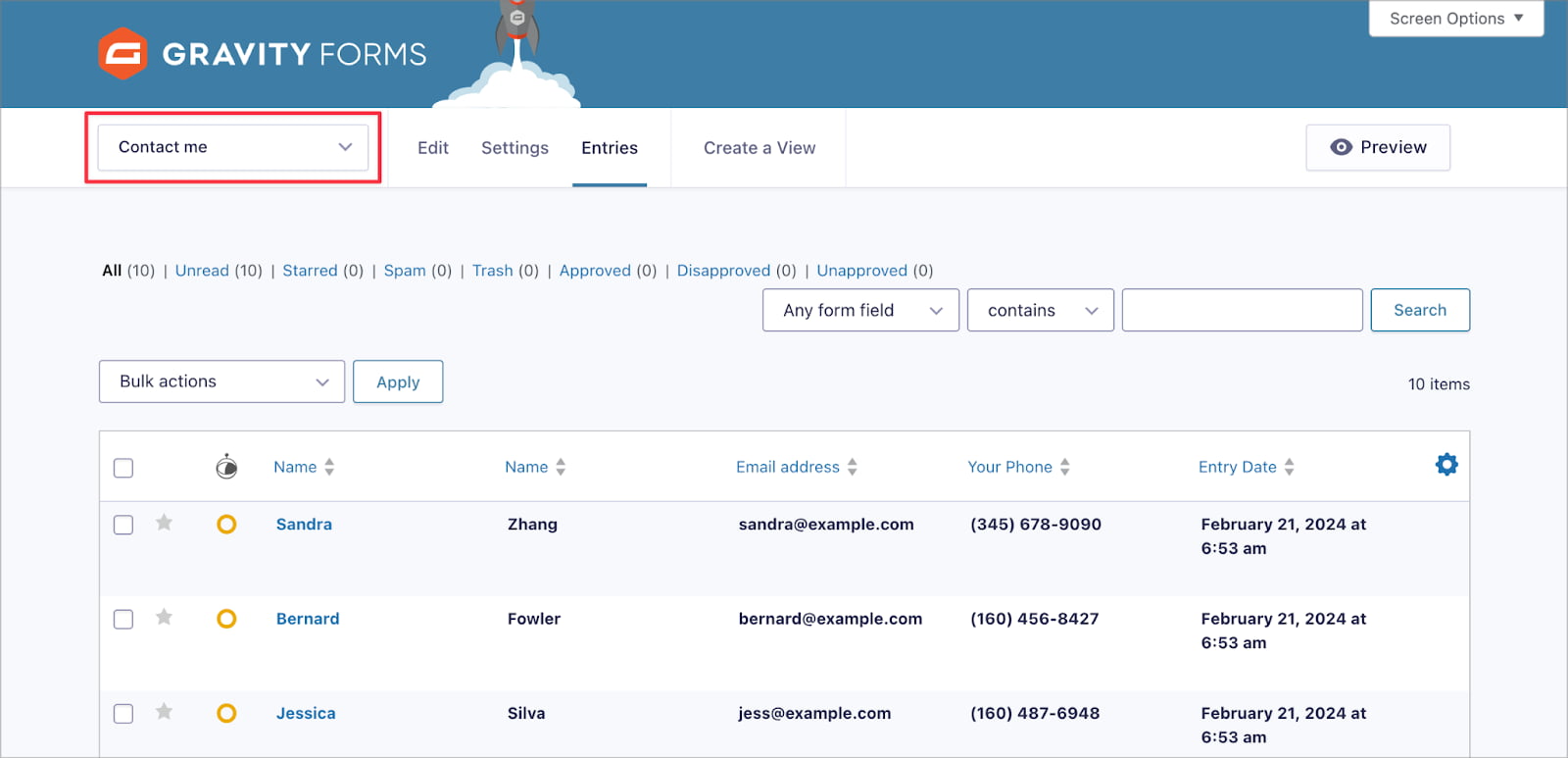This screenshot has height=758, width=1568.
Task: Open Jessica's entry details
Action: 306,713
